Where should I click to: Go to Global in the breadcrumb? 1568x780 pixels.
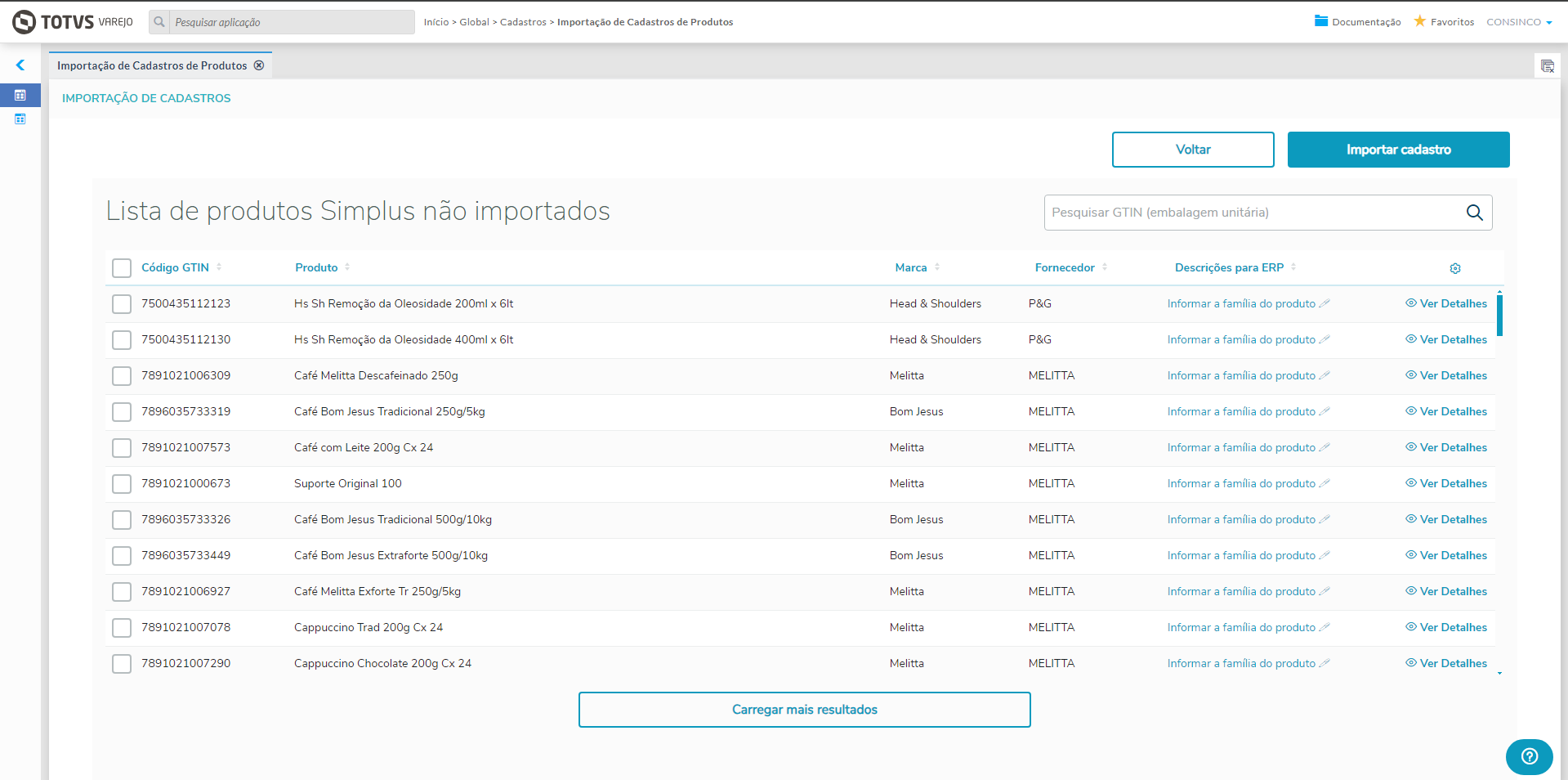pyautogui.click(x=474, y=22)
